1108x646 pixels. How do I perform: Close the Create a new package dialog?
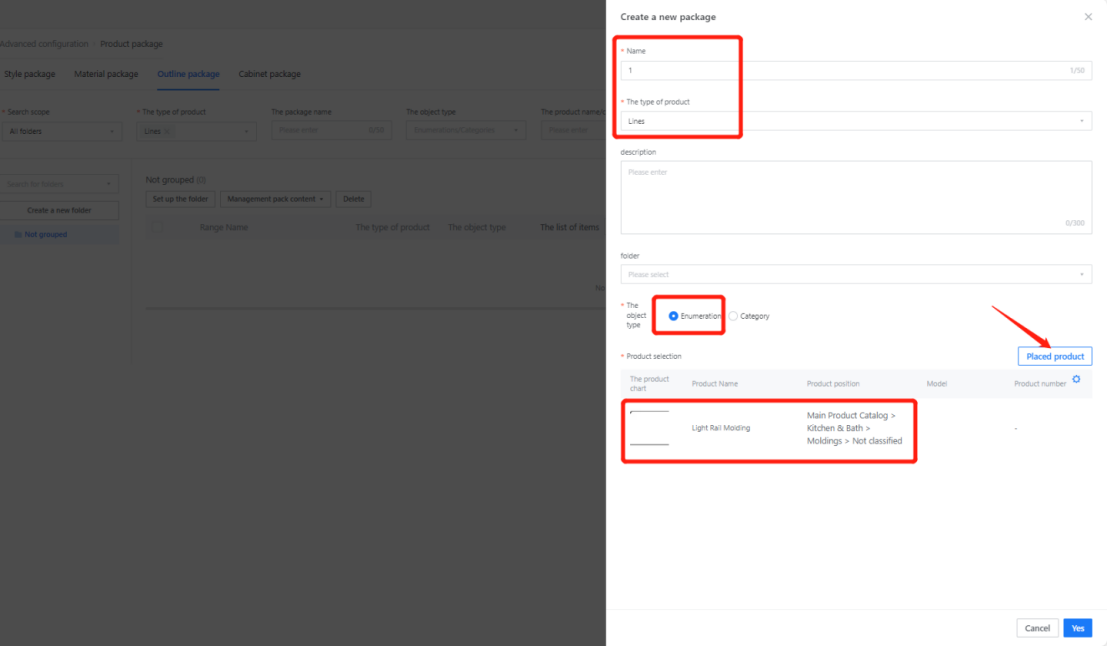(x=1088, y=17)
